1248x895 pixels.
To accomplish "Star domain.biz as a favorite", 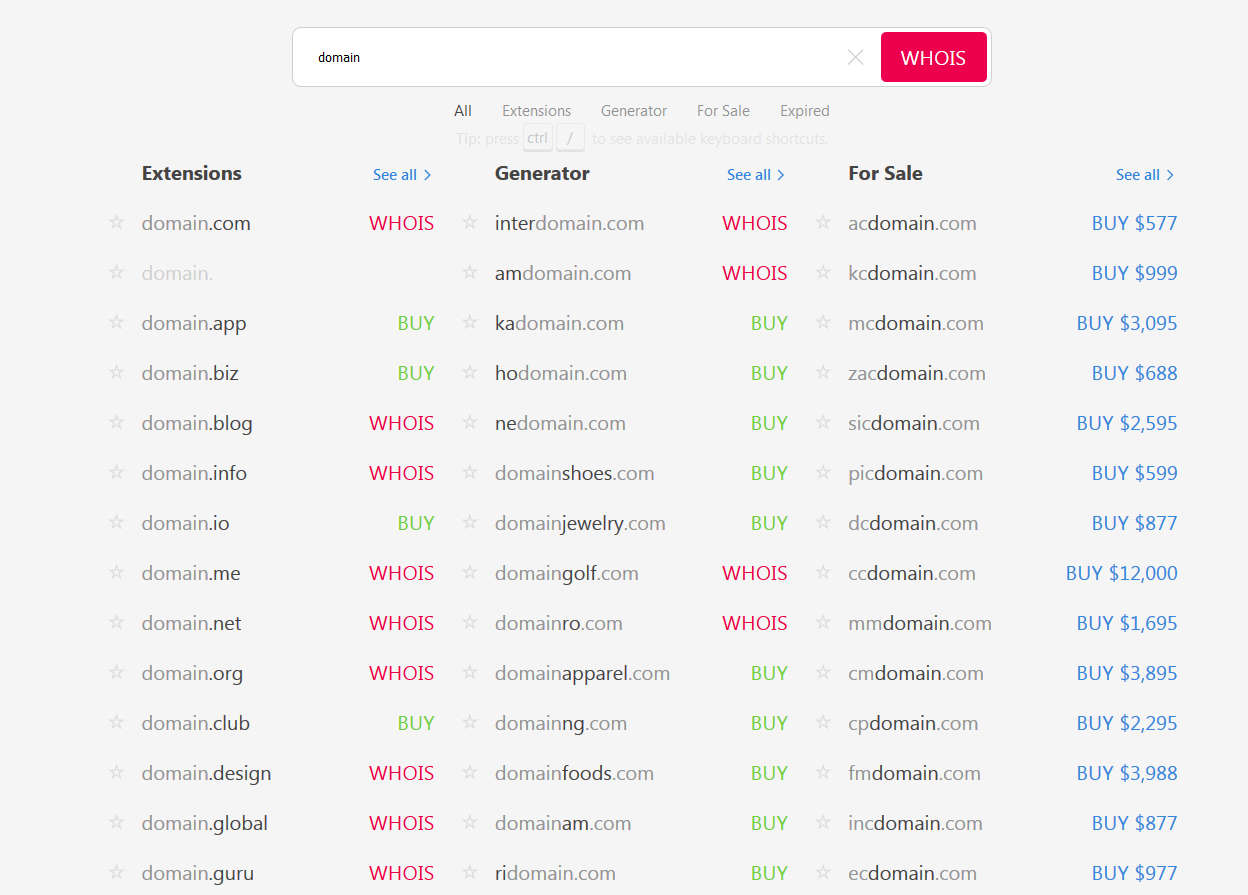I will 116,372.
